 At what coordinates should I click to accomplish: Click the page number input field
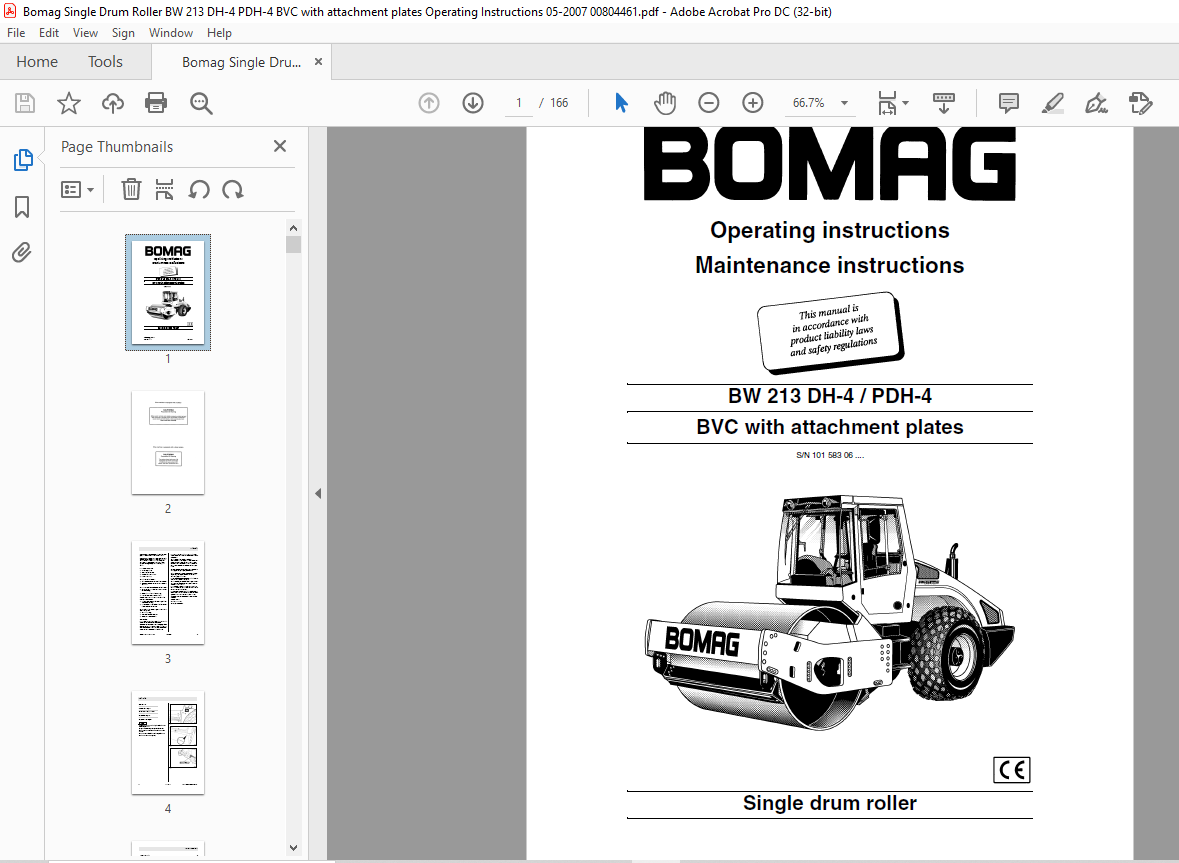[x=519, y=103]
